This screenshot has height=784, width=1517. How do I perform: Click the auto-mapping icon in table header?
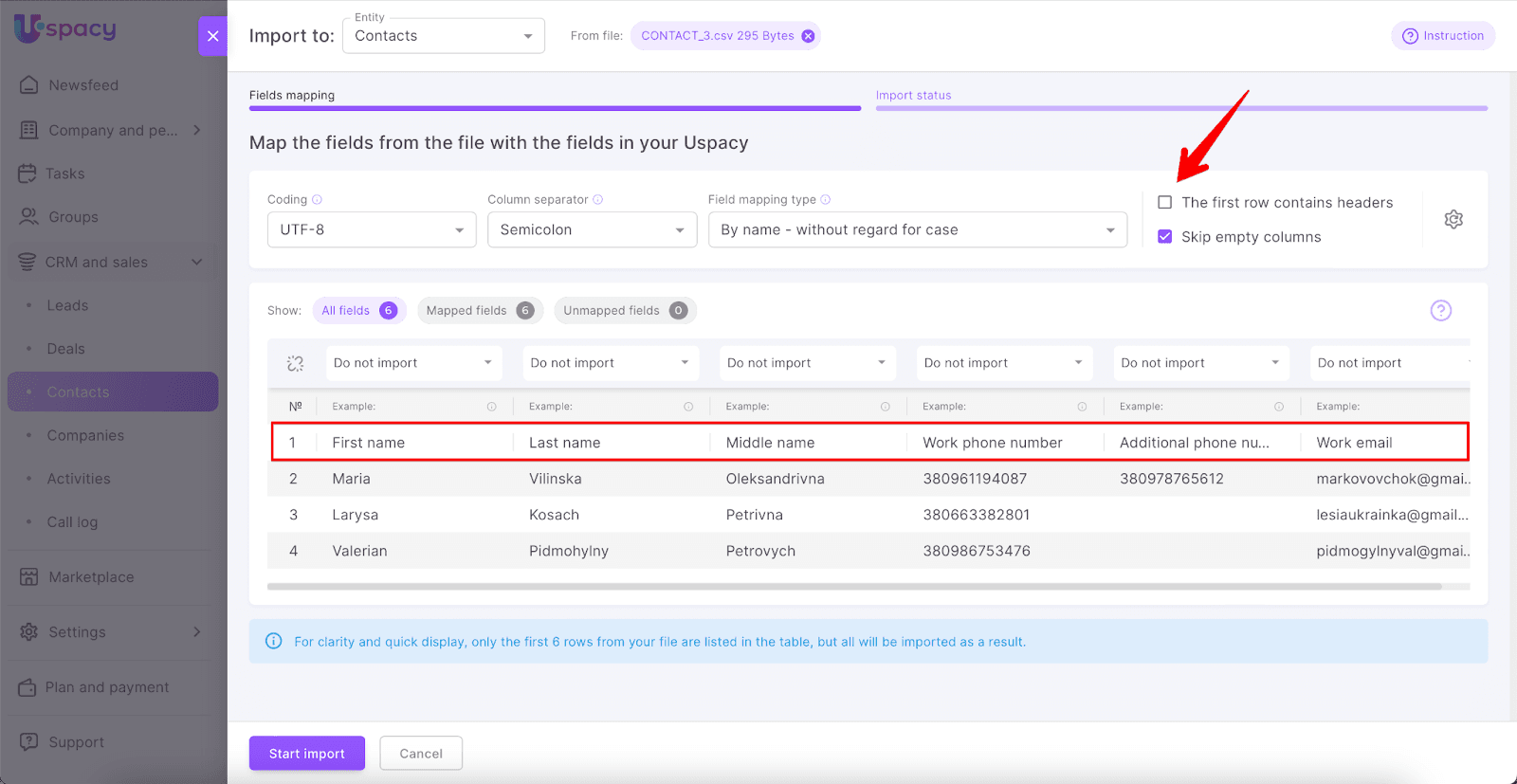(295, 363)
